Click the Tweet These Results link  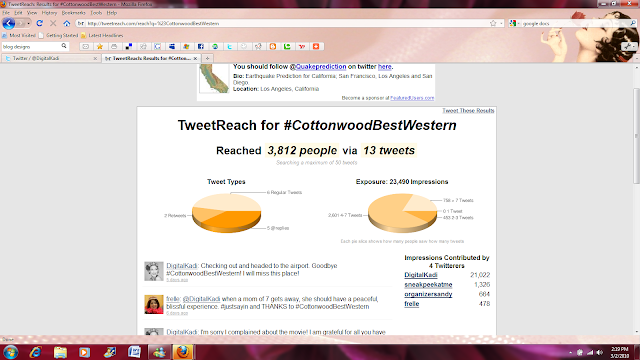coord(468,111)
